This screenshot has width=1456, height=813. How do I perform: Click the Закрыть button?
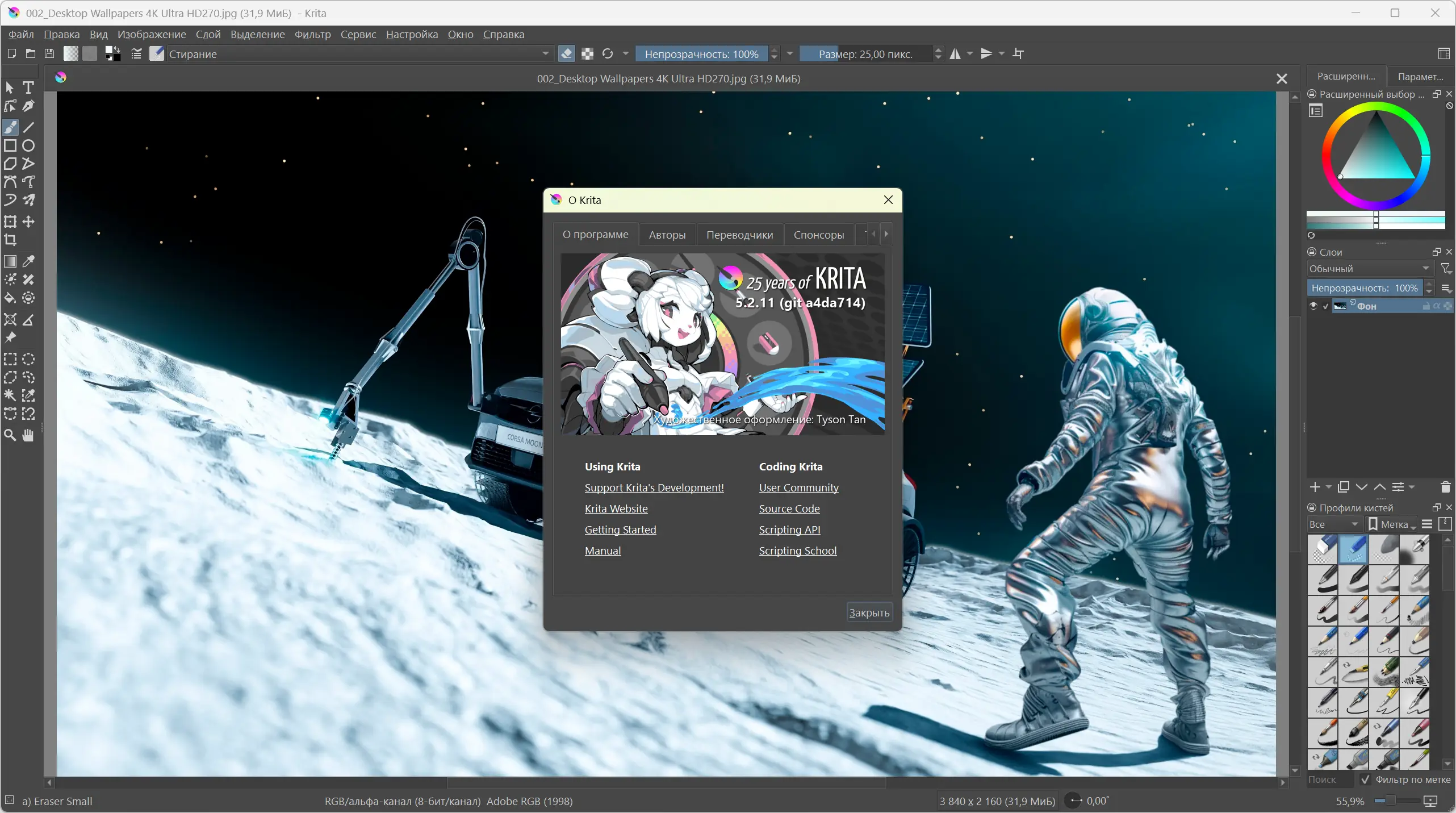pyautogui.click(x=869, y=613)
